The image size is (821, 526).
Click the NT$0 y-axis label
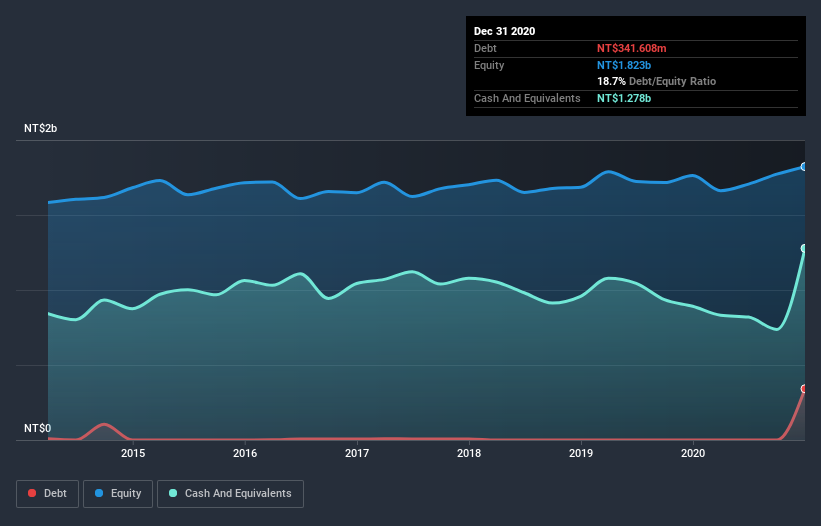click(x=38, y=428)
